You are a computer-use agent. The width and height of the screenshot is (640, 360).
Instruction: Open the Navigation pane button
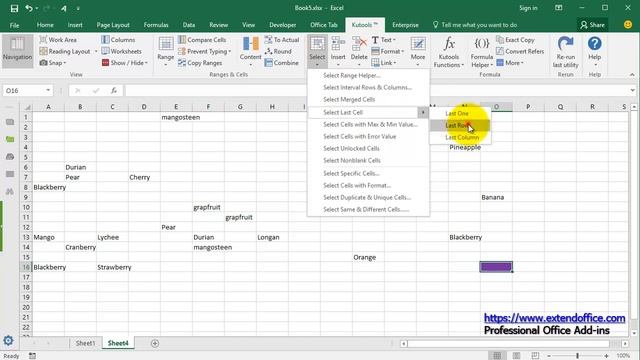point(17,51)
